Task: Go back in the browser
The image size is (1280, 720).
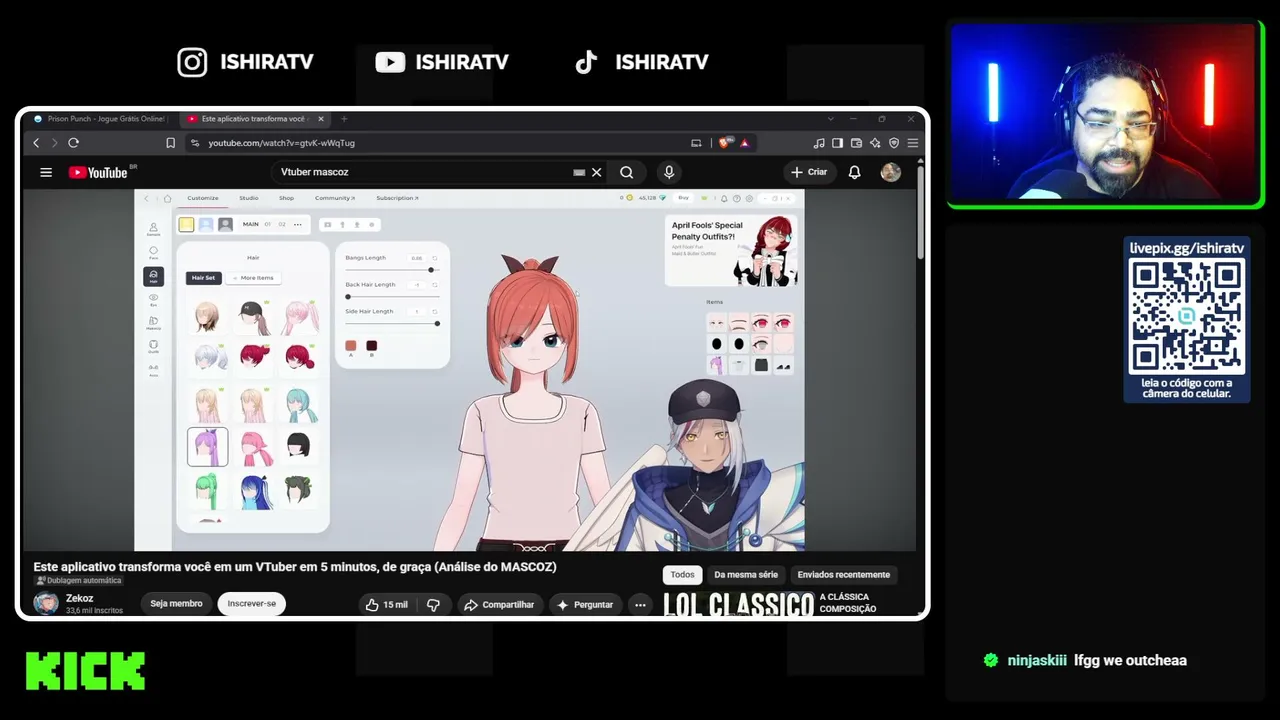Action: 36,143
